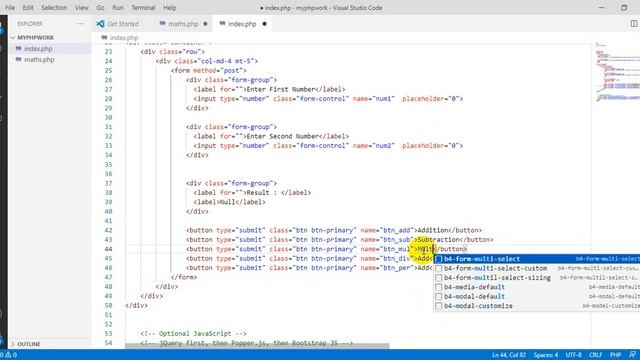
Task: Click "Subtraction" text on line 43
Action: pyautogui.click(x=438, y=240)
